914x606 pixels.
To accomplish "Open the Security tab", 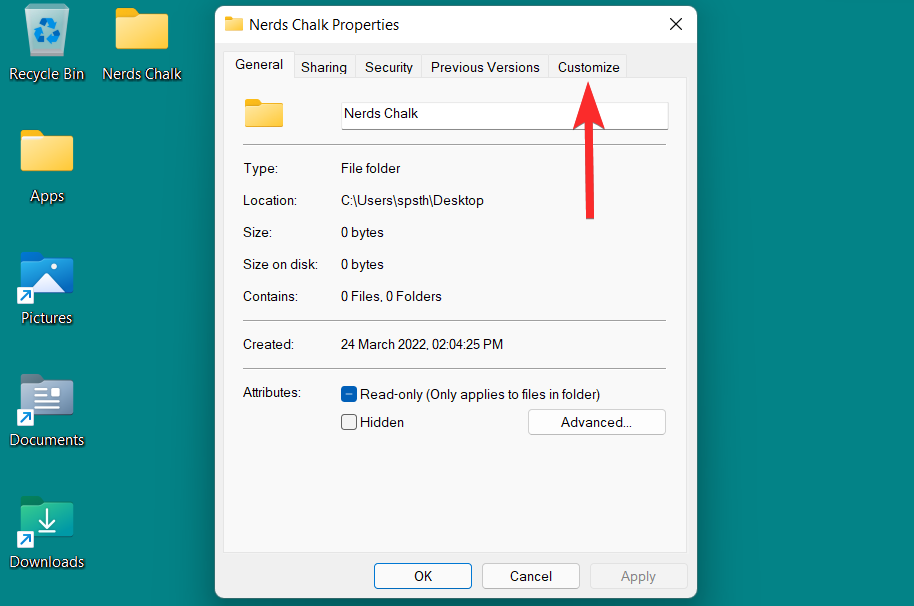I will [x=388, y=67].
